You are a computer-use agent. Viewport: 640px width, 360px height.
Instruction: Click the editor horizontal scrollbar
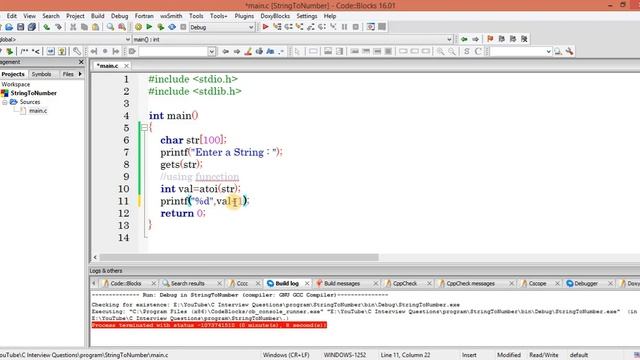pos(239,257)
